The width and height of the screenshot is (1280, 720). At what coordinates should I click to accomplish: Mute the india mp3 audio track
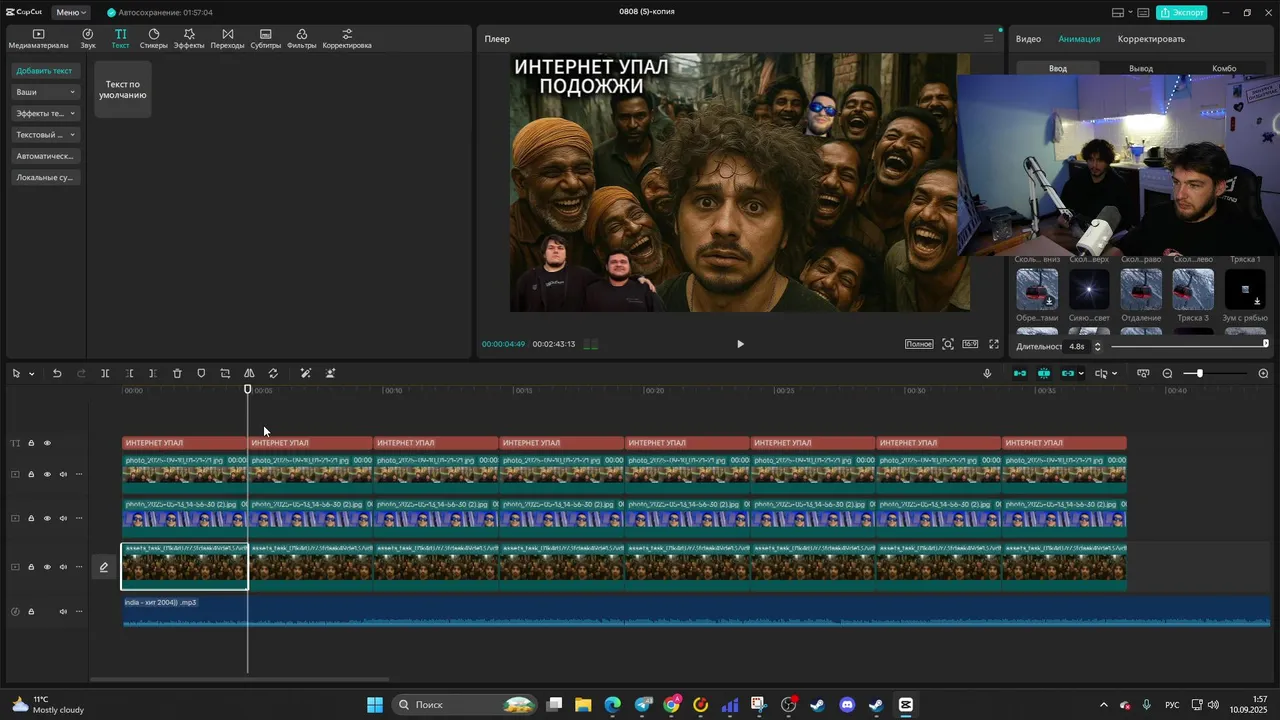point(63,611)
